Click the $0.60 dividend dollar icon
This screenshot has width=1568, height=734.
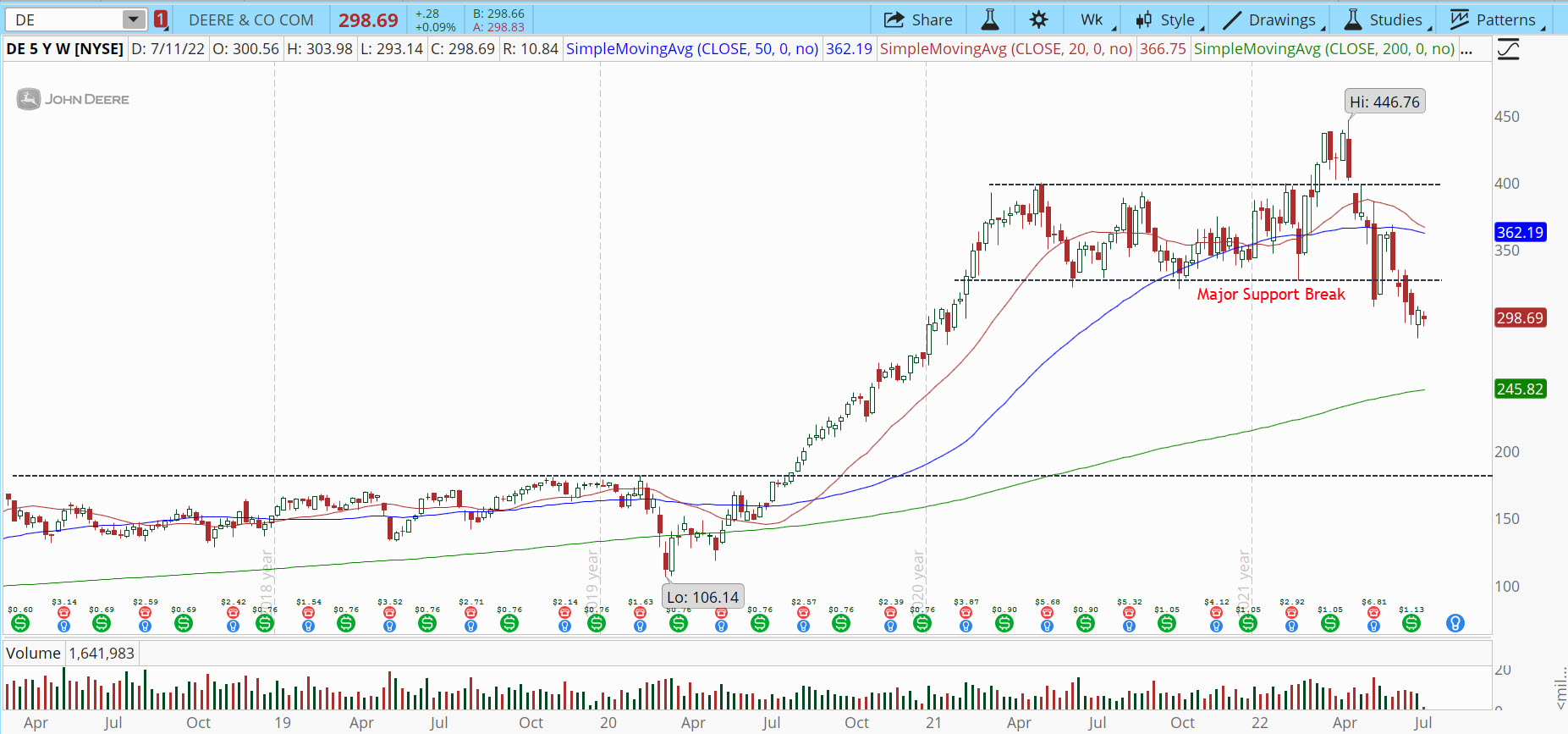(x=20, y=623)
